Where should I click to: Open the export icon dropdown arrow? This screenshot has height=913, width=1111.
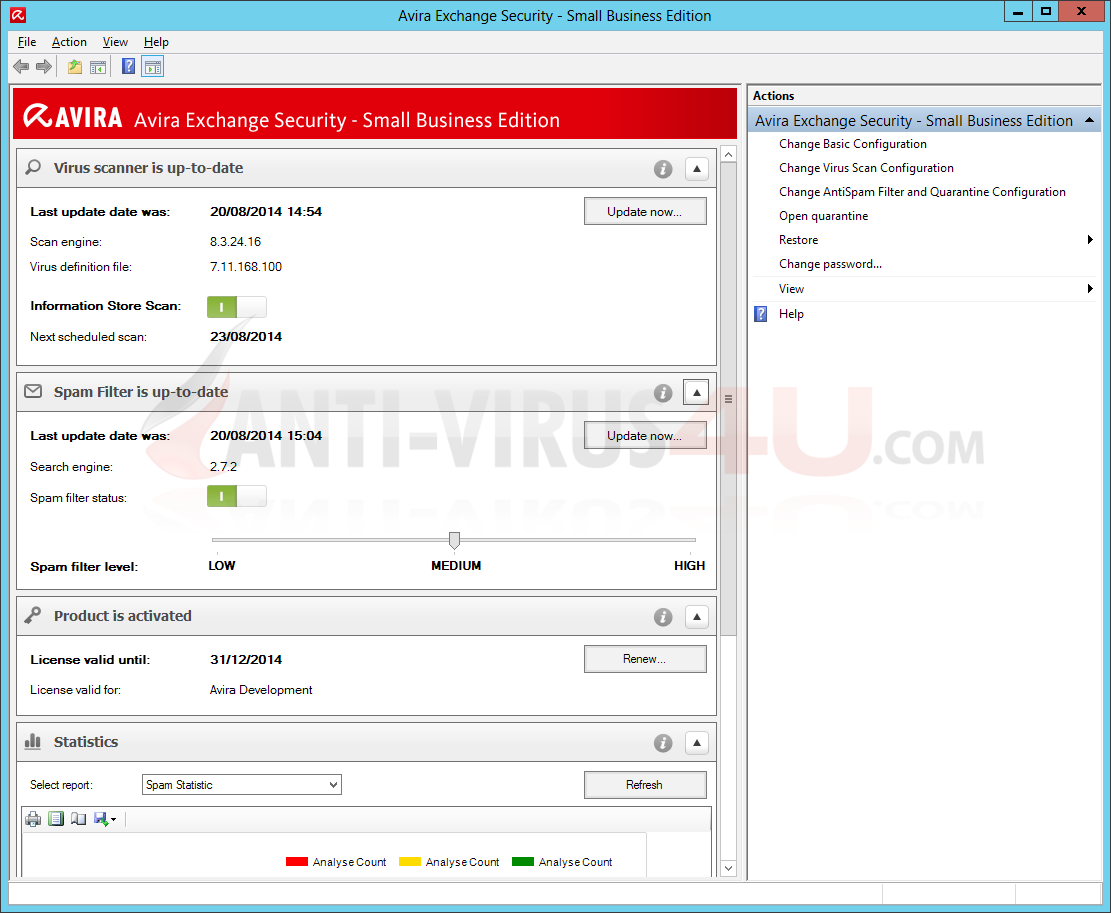tap(113, 820)
